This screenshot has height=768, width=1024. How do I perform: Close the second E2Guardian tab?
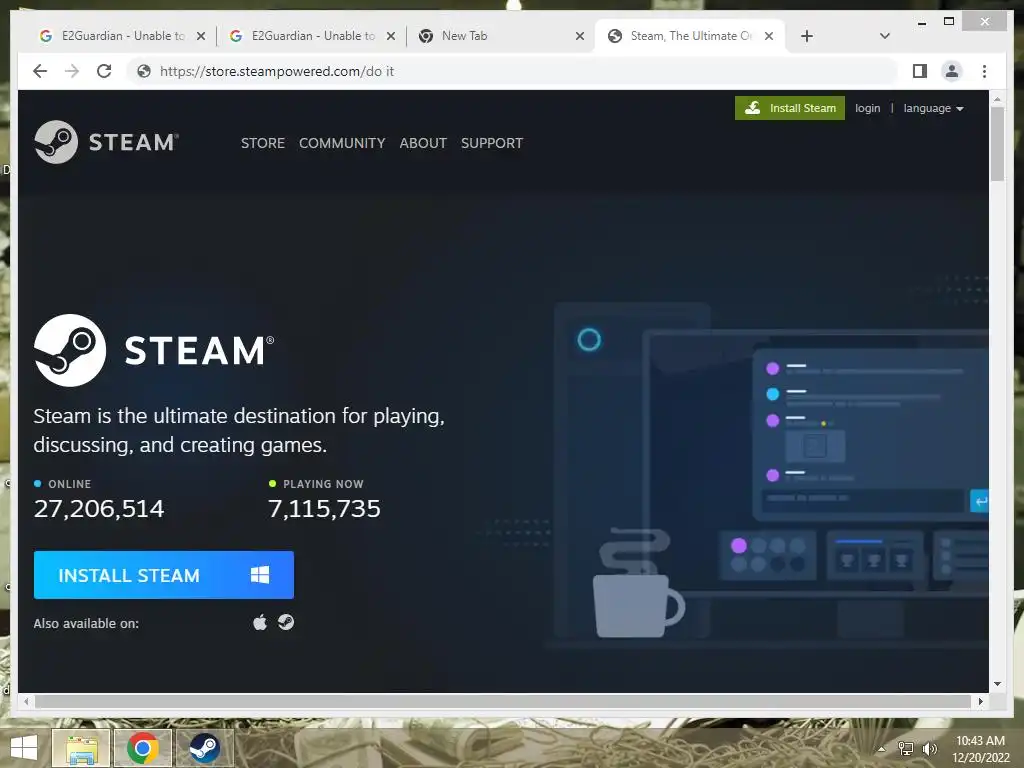(391, 36)
